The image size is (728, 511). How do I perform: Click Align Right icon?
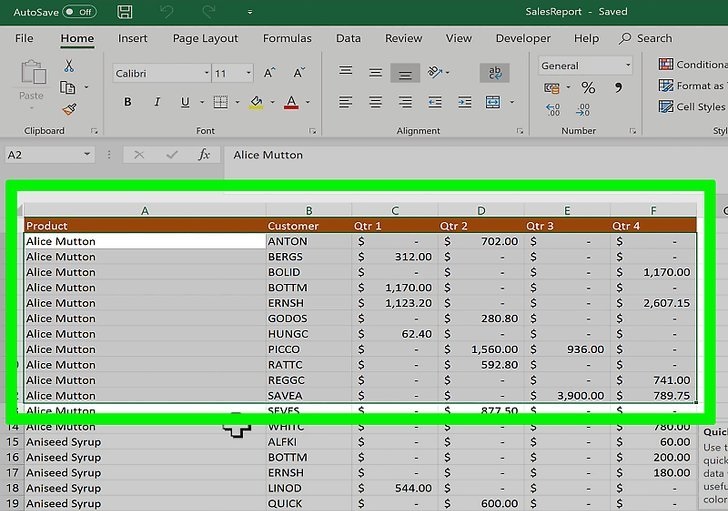coord(405,102)
